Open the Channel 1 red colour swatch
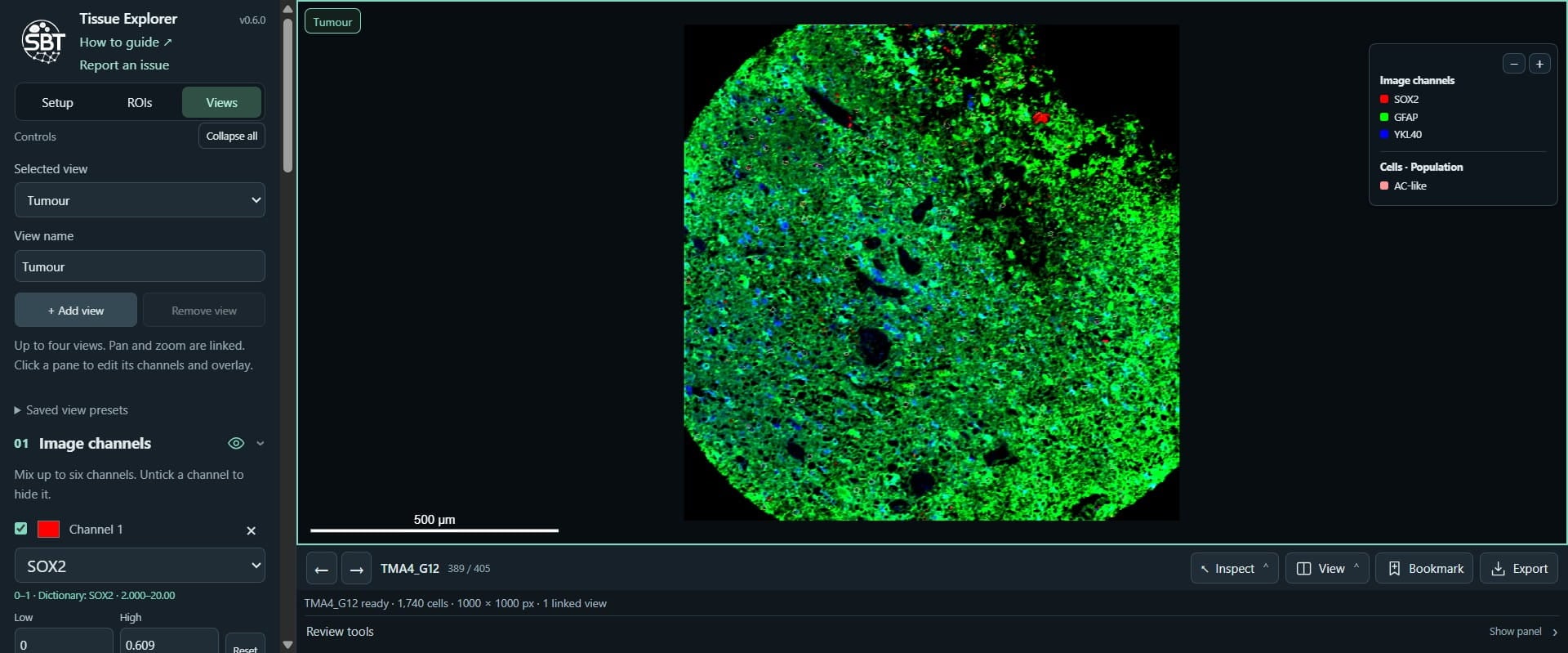Image resolution: width=1568 pixels, height=653 pixels. (x=49, y=530)
